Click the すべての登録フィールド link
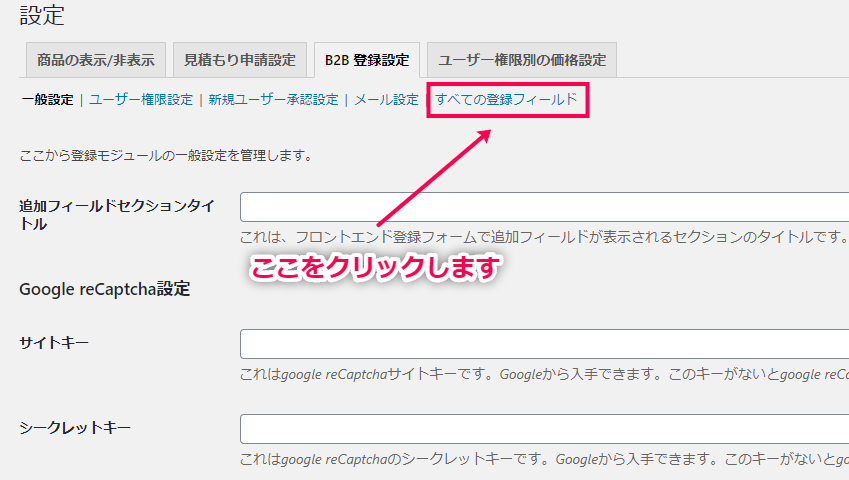 [507, 100]
